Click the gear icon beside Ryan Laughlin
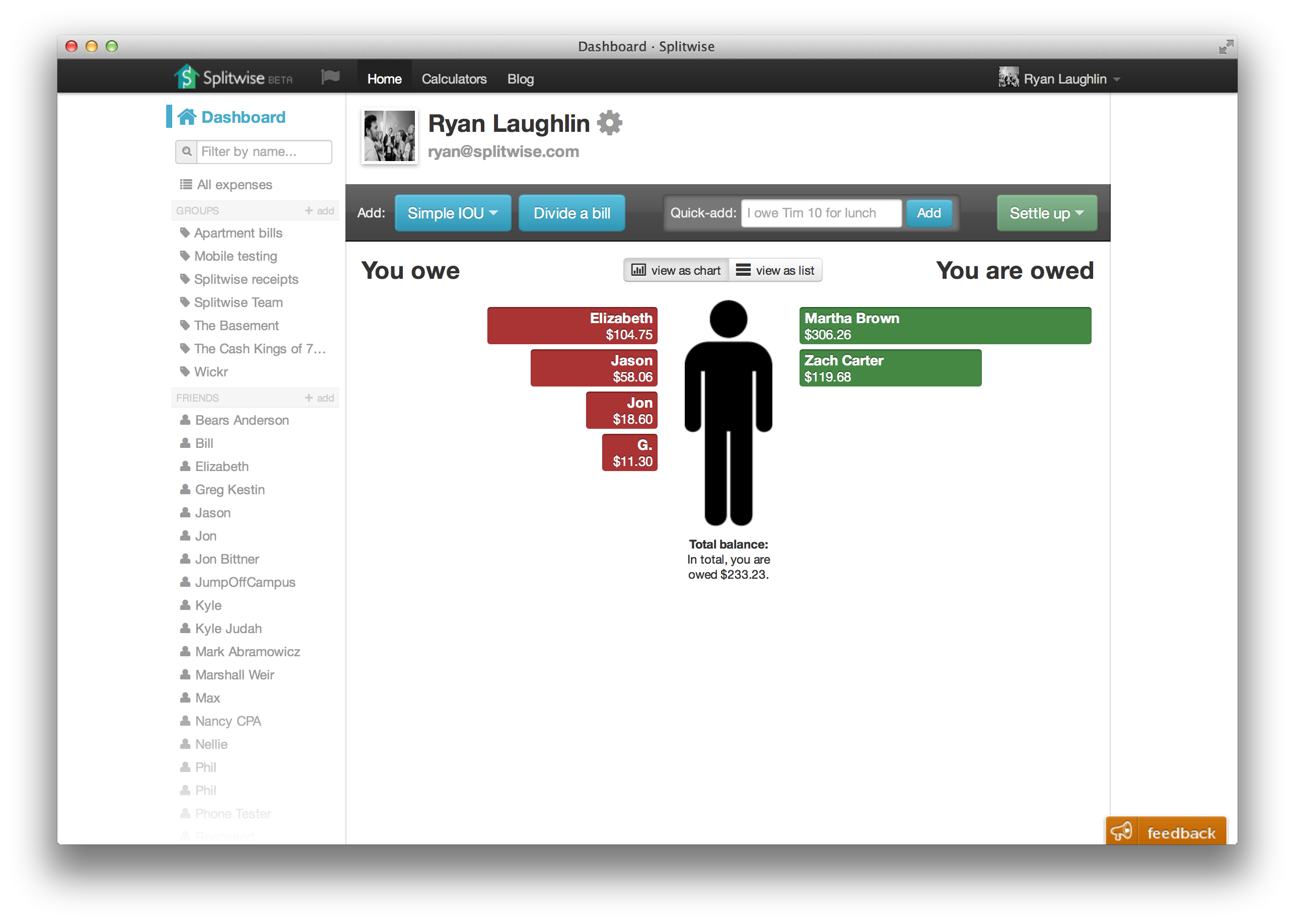1295x924 pixels. click(x=609, y=123)
